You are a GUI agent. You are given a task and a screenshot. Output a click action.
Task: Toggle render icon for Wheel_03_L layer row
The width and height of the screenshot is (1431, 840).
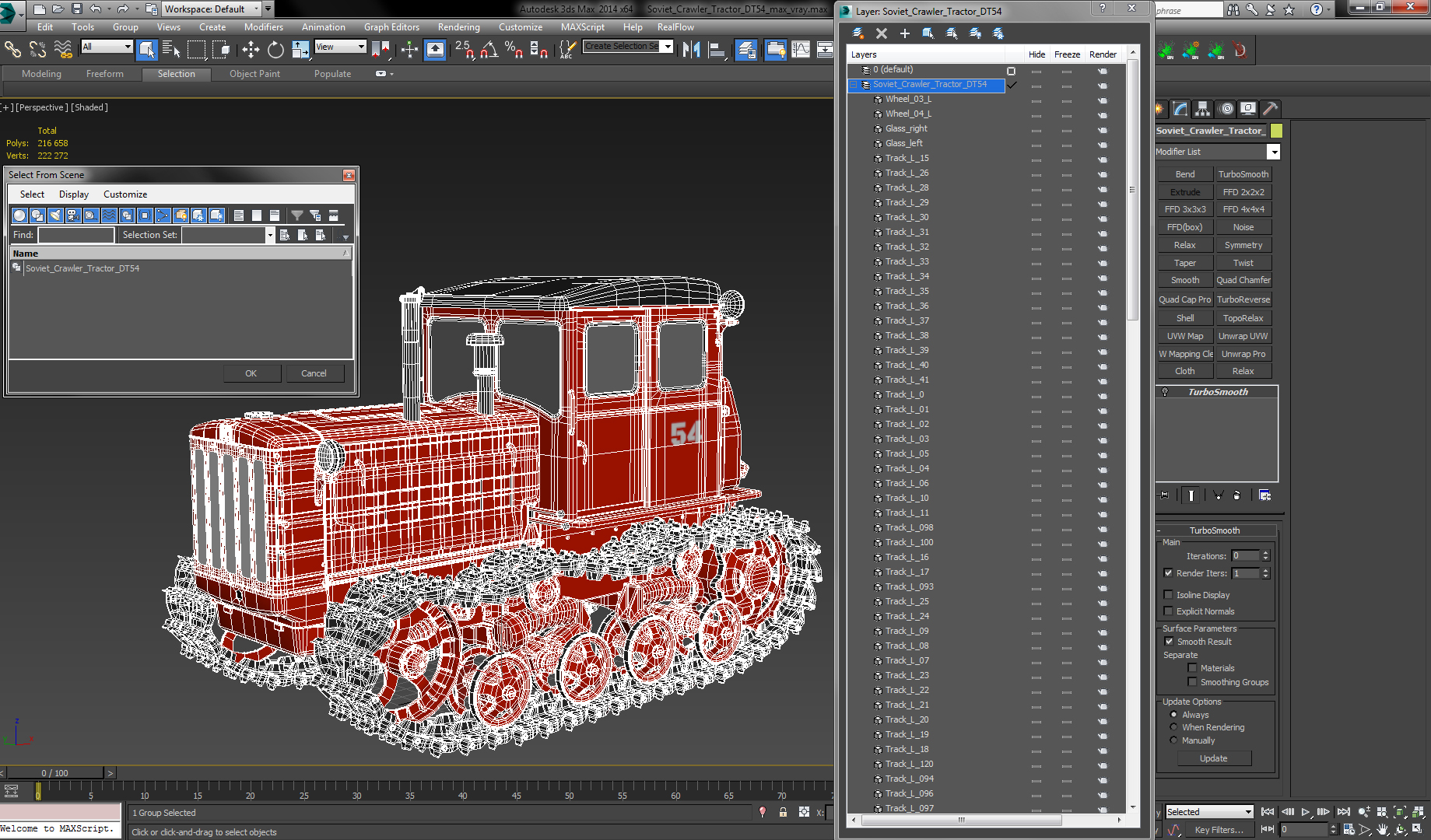coord(1103,100)
